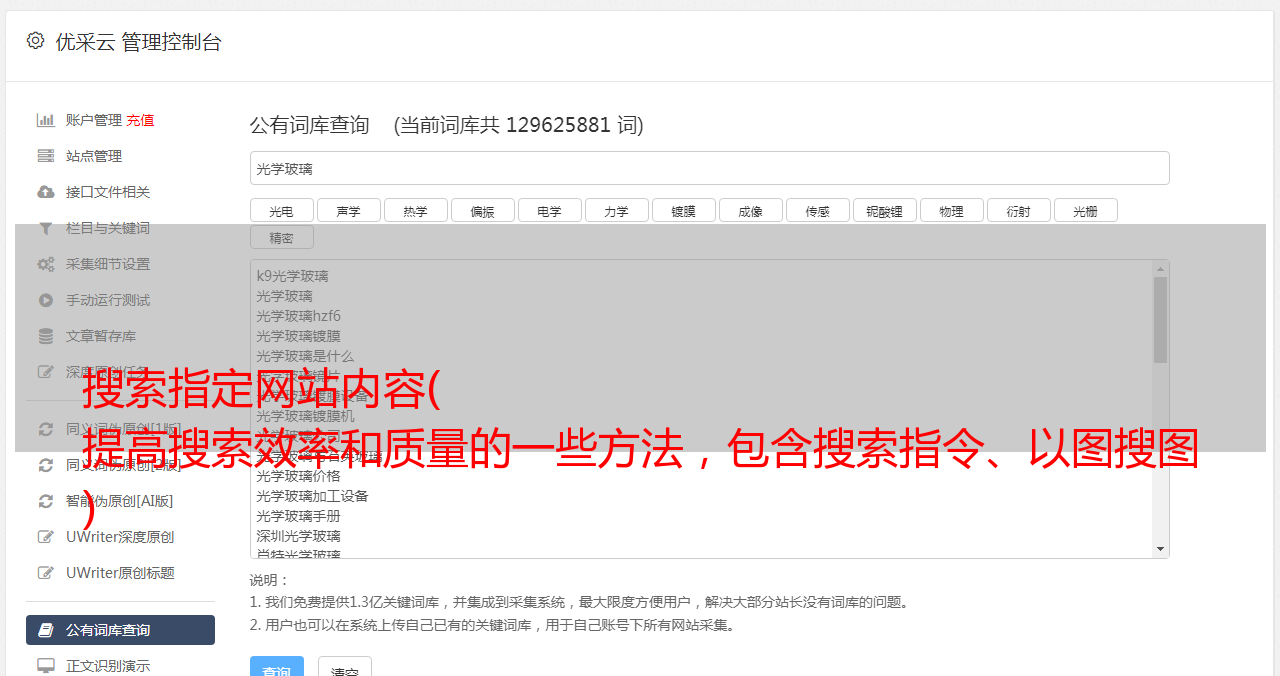
Task: Click the bar chart icon for 账户管理
Action: coord(45,120)
